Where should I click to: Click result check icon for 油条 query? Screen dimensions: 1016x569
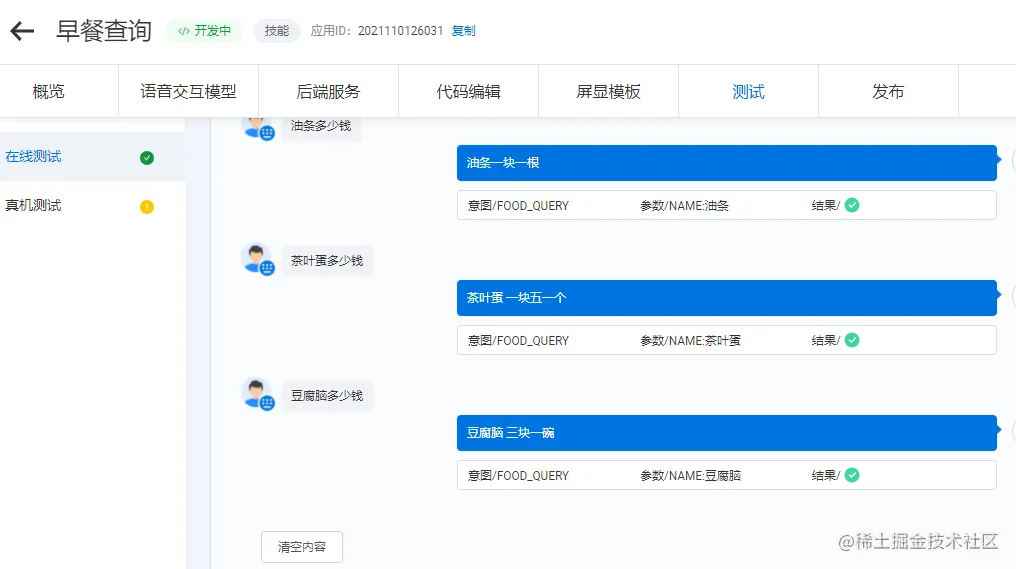(x=852, y=205)
